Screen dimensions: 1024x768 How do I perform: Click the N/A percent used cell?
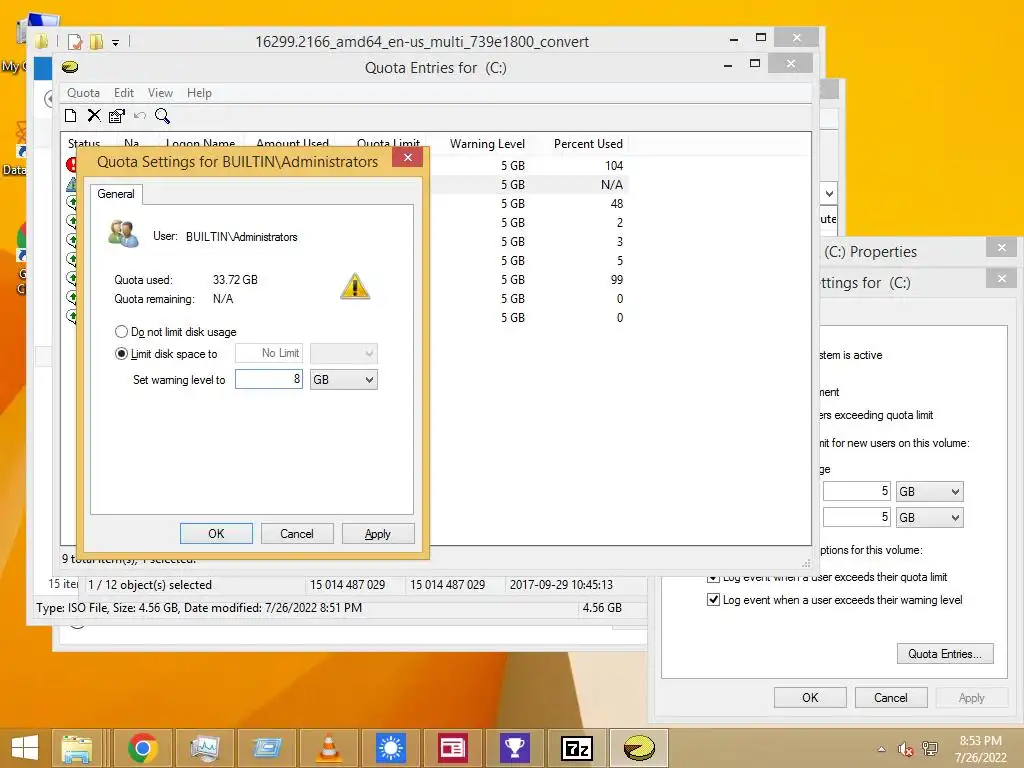click(x=611, y=185)
